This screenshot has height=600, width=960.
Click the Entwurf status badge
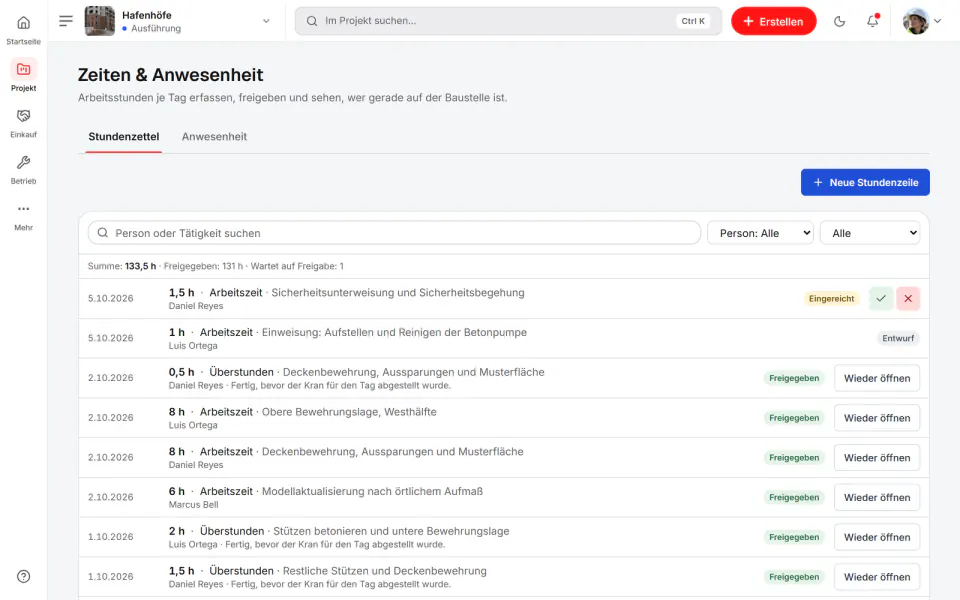[898, 338]
